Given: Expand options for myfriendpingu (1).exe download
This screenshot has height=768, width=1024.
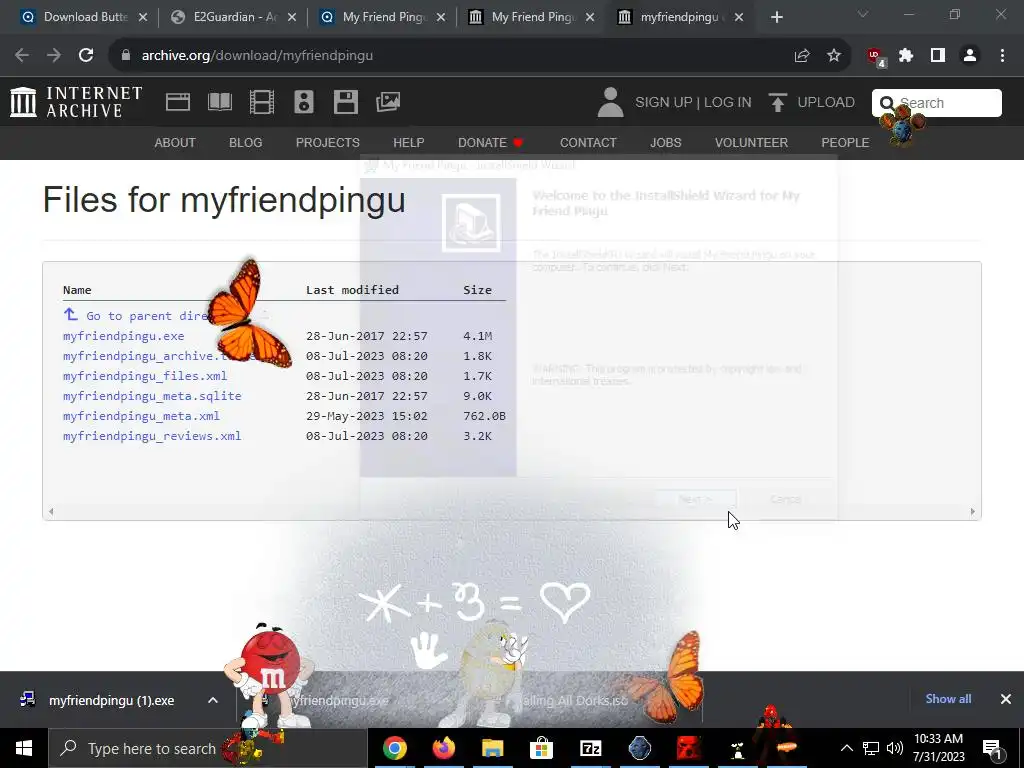Looking at the screenshot, I should click(x=213, y=700).
